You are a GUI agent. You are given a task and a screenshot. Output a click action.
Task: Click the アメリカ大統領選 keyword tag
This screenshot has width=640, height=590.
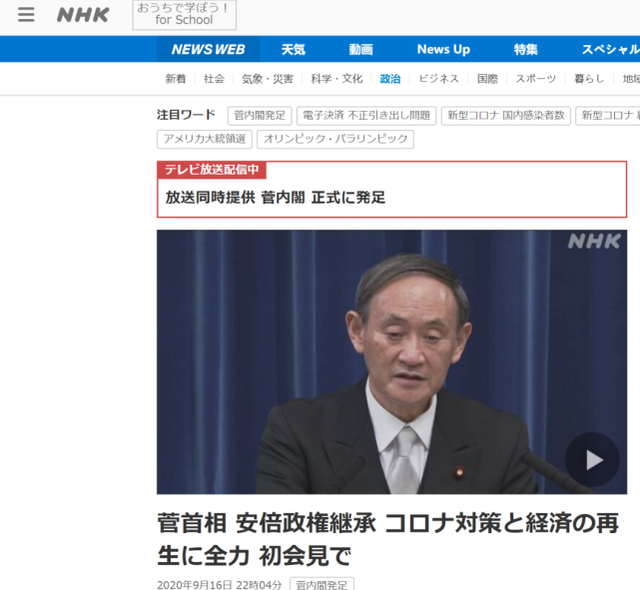tap(204, 139)
